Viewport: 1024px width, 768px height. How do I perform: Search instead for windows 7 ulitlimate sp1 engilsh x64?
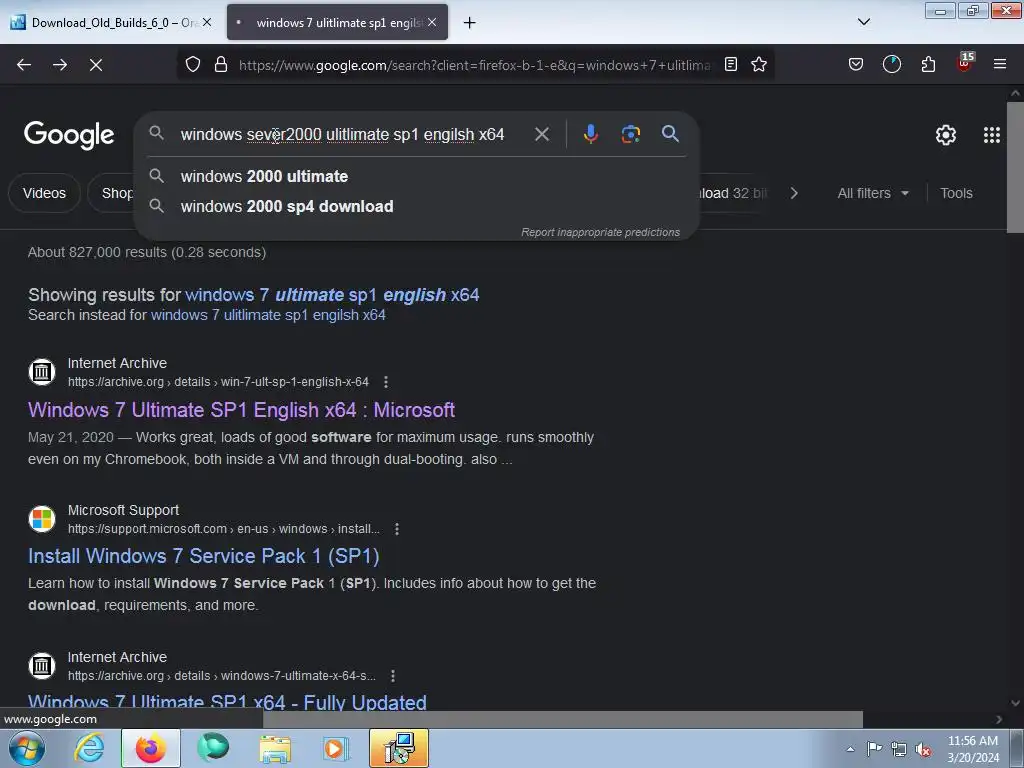pyautogui.click(x=268, y=315)
